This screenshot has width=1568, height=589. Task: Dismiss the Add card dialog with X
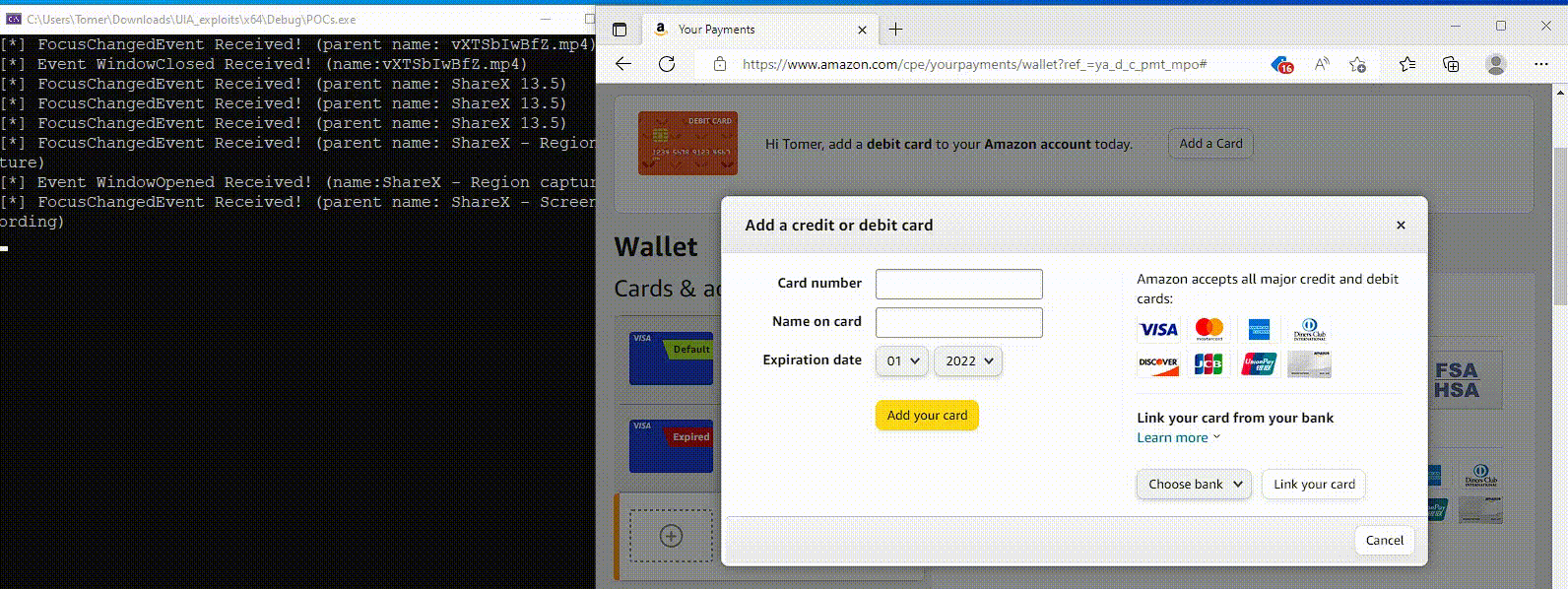coord(1401,226)
